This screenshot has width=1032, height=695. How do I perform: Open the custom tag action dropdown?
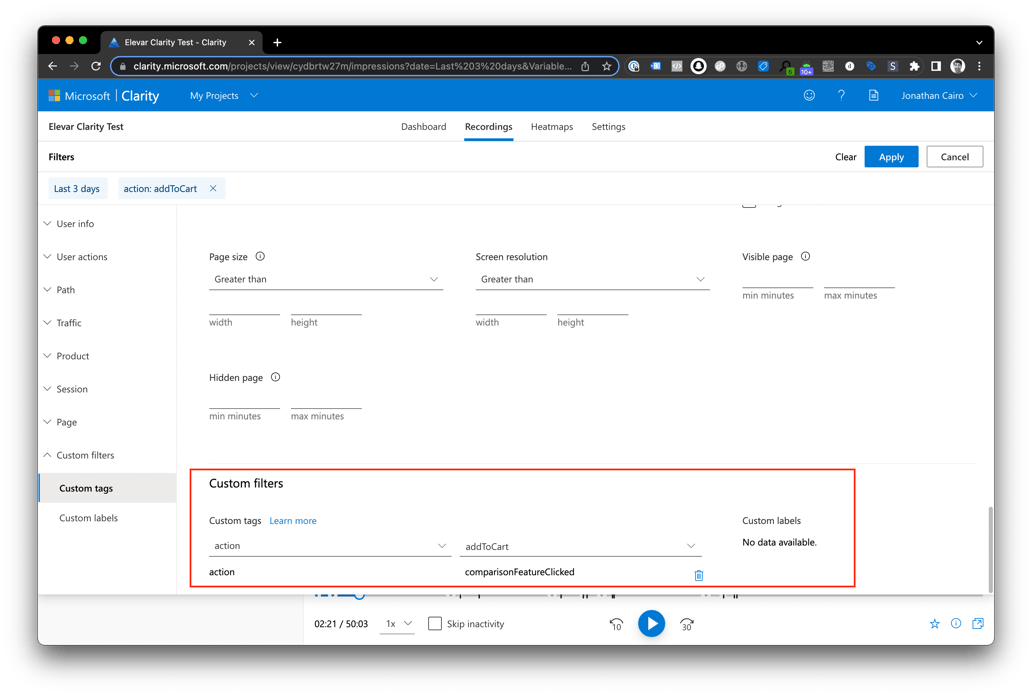pyautogui.click(x=328, y=546)
